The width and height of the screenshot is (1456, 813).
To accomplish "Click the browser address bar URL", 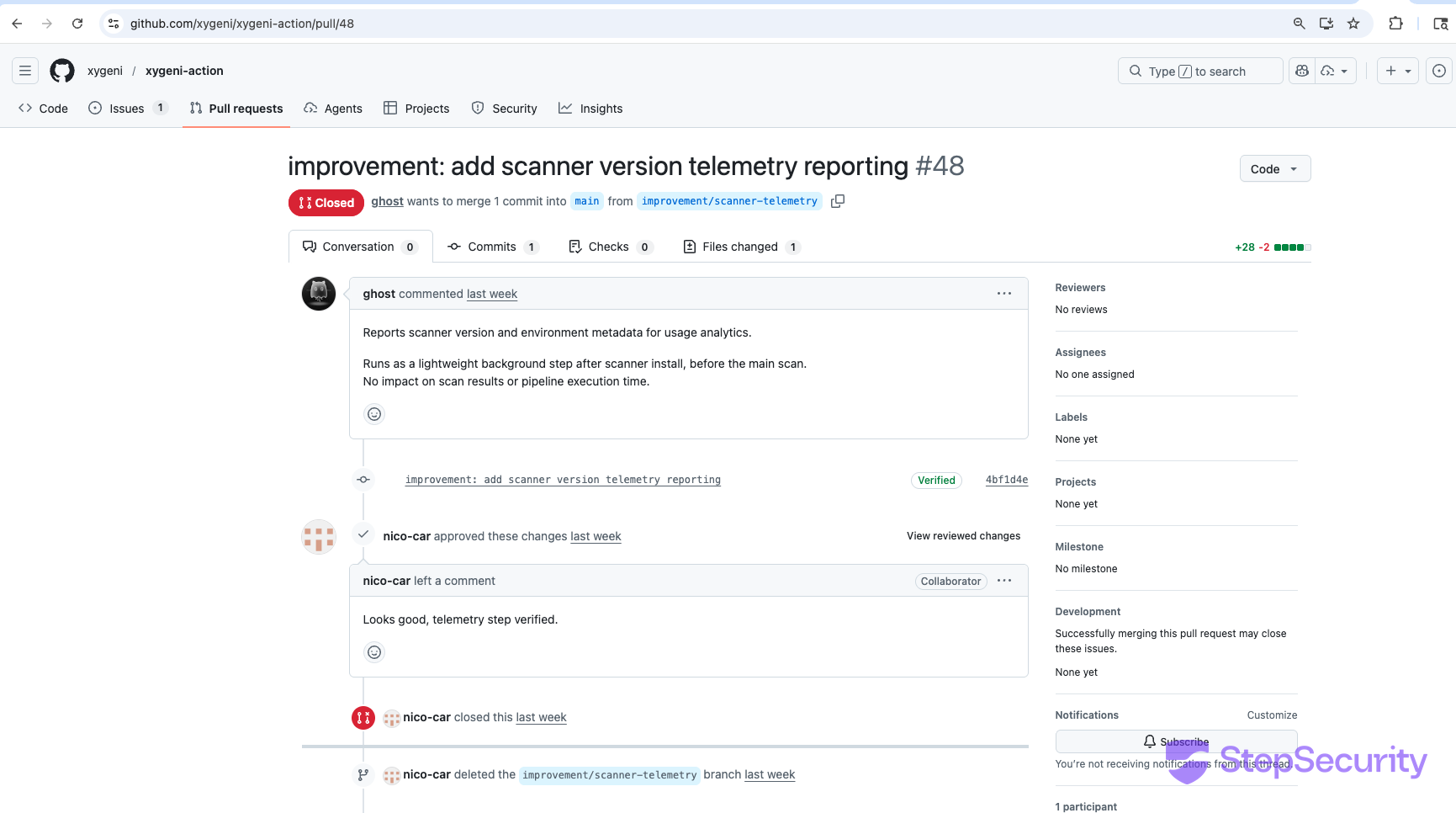I will coord(242,24).
